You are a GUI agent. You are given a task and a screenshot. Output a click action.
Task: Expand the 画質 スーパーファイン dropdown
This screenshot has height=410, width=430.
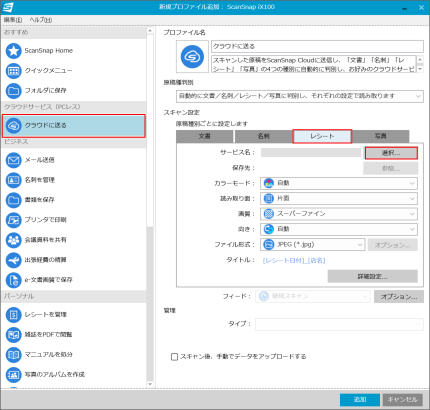(x=339, y=214)
